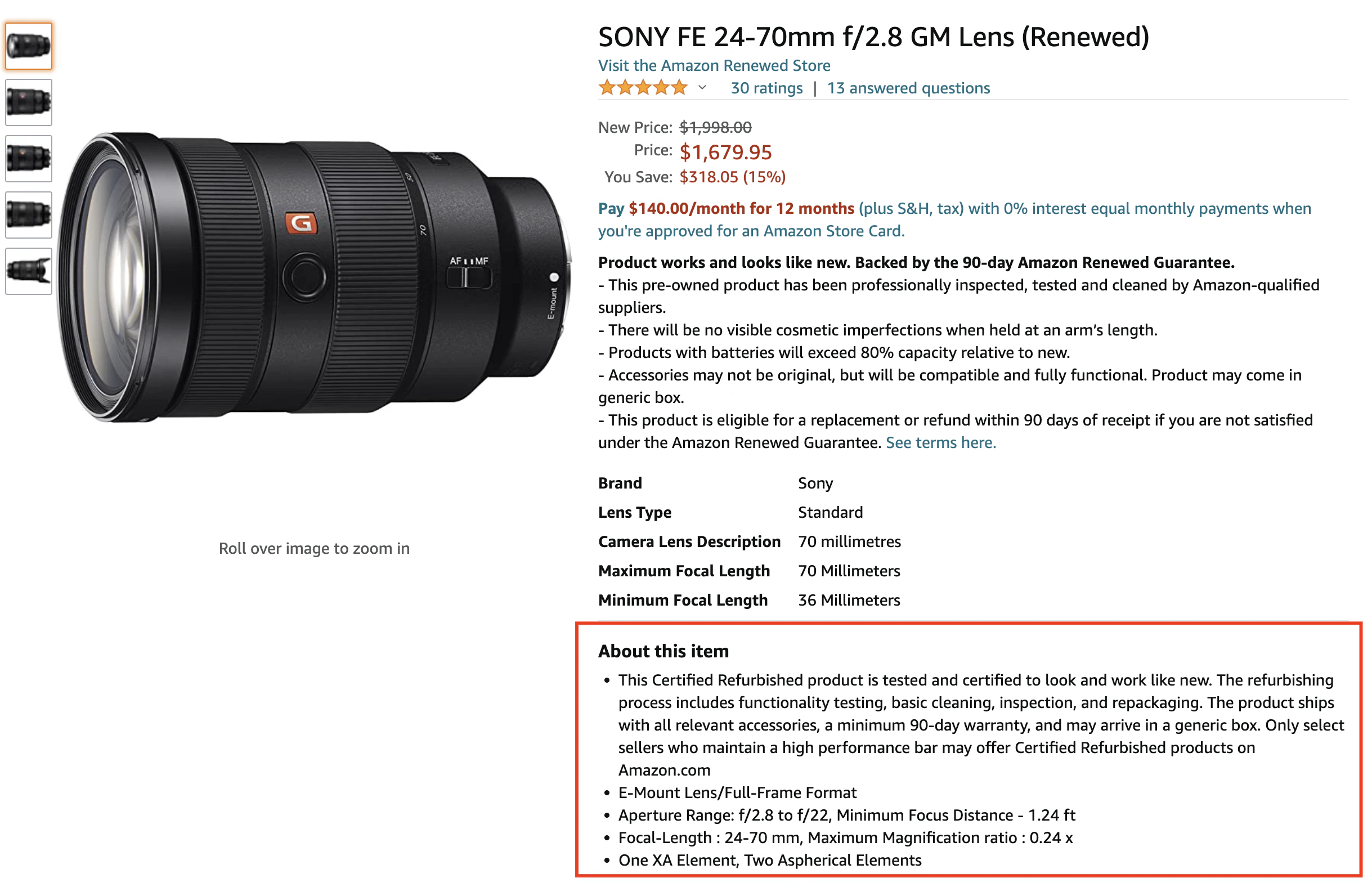Click the Roll over image to zoom text

coord(314,548)
